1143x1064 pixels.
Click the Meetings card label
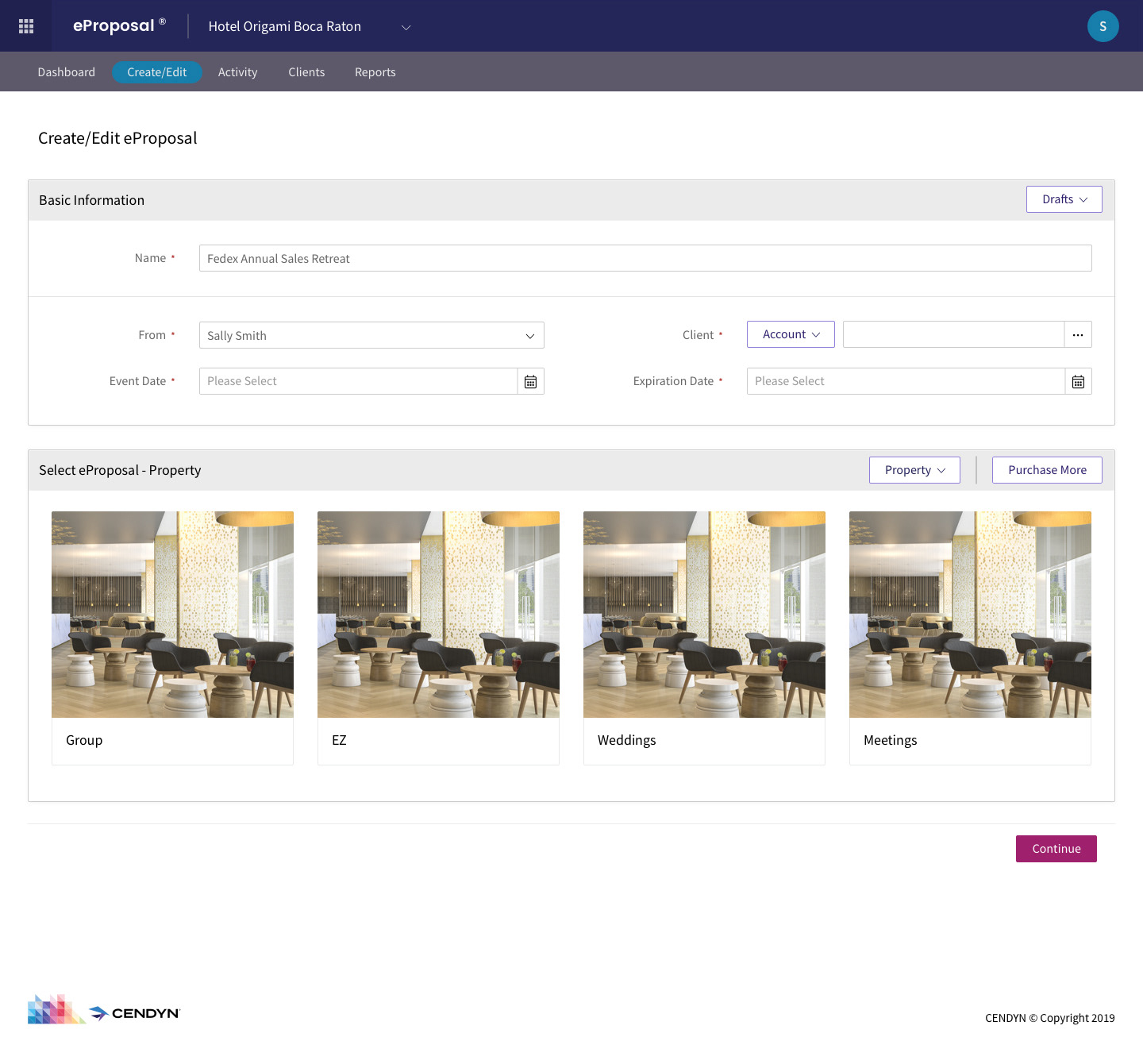point(891,740)
